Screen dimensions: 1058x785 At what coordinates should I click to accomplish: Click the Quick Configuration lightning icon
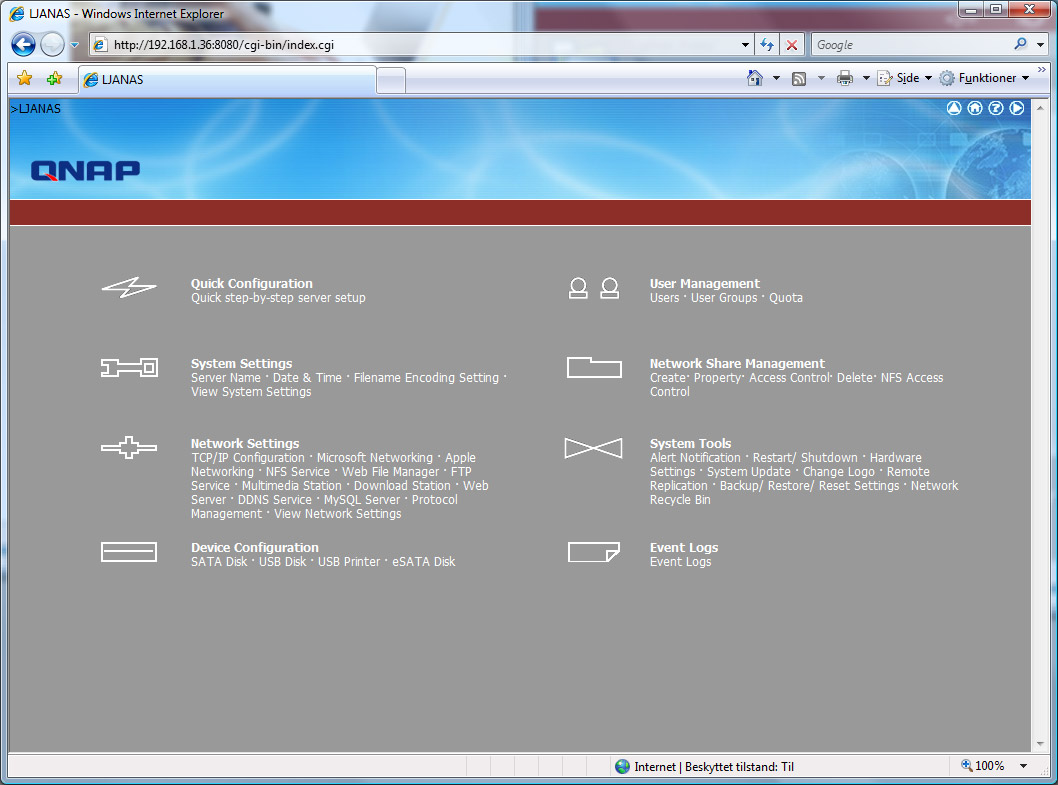point(129,289)
